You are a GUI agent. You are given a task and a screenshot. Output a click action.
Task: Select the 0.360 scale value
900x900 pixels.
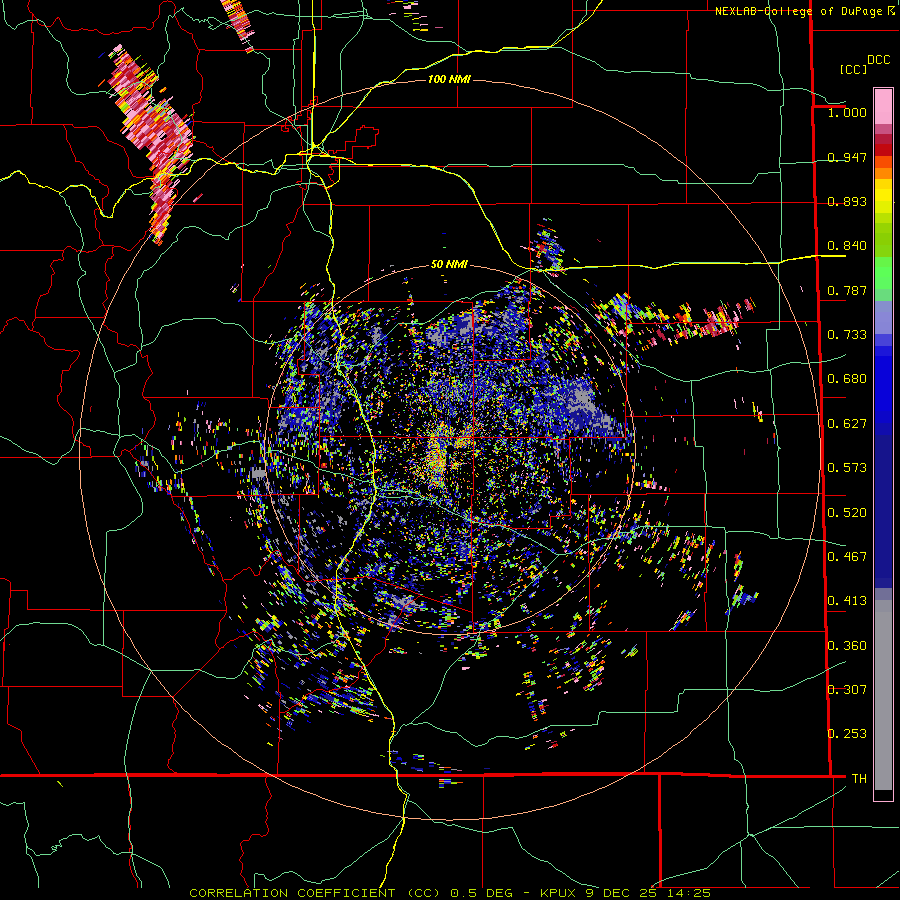click(x=847, y=646)
